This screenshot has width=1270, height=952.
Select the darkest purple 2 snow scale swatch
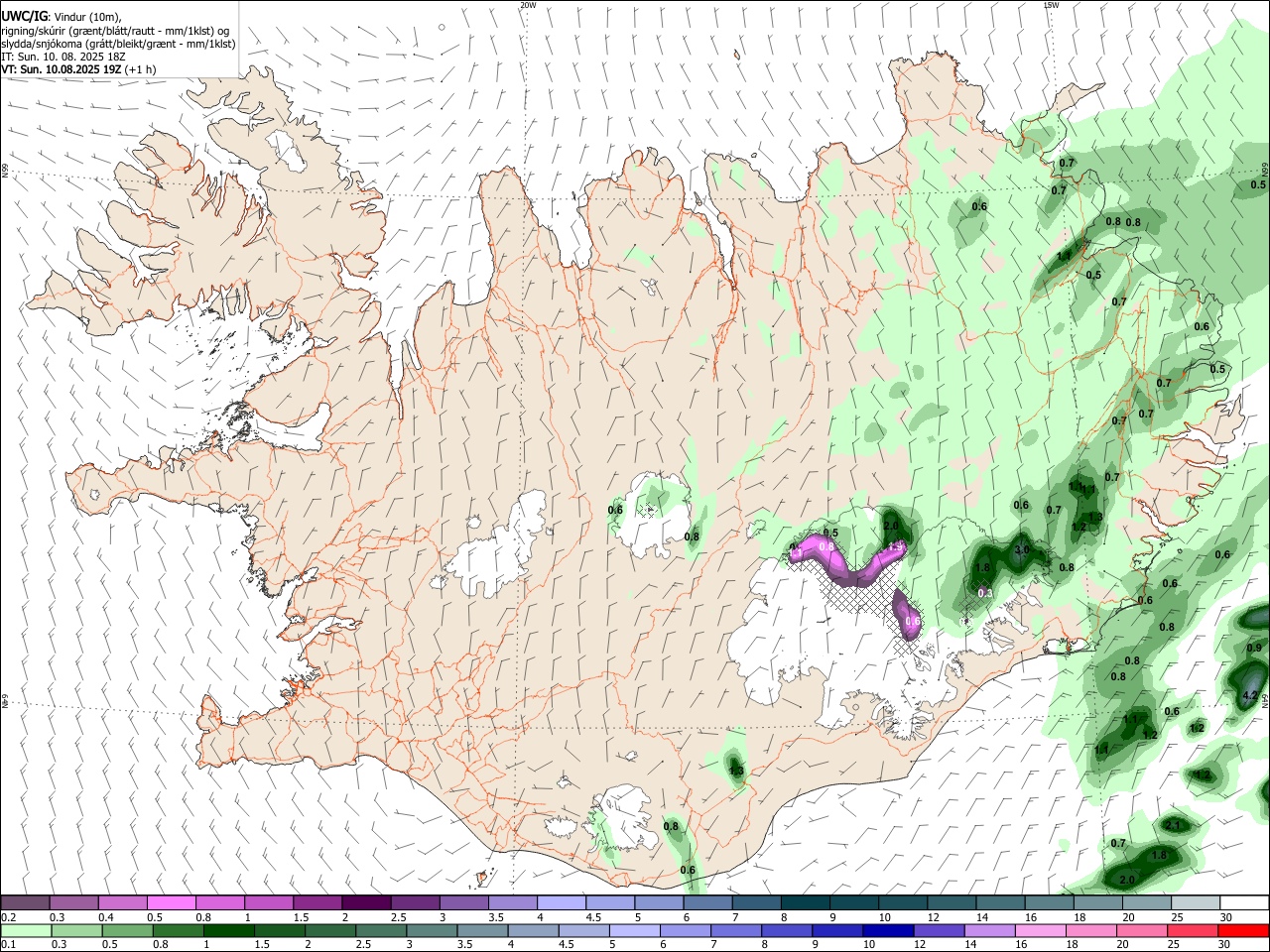tap(366, 902)
